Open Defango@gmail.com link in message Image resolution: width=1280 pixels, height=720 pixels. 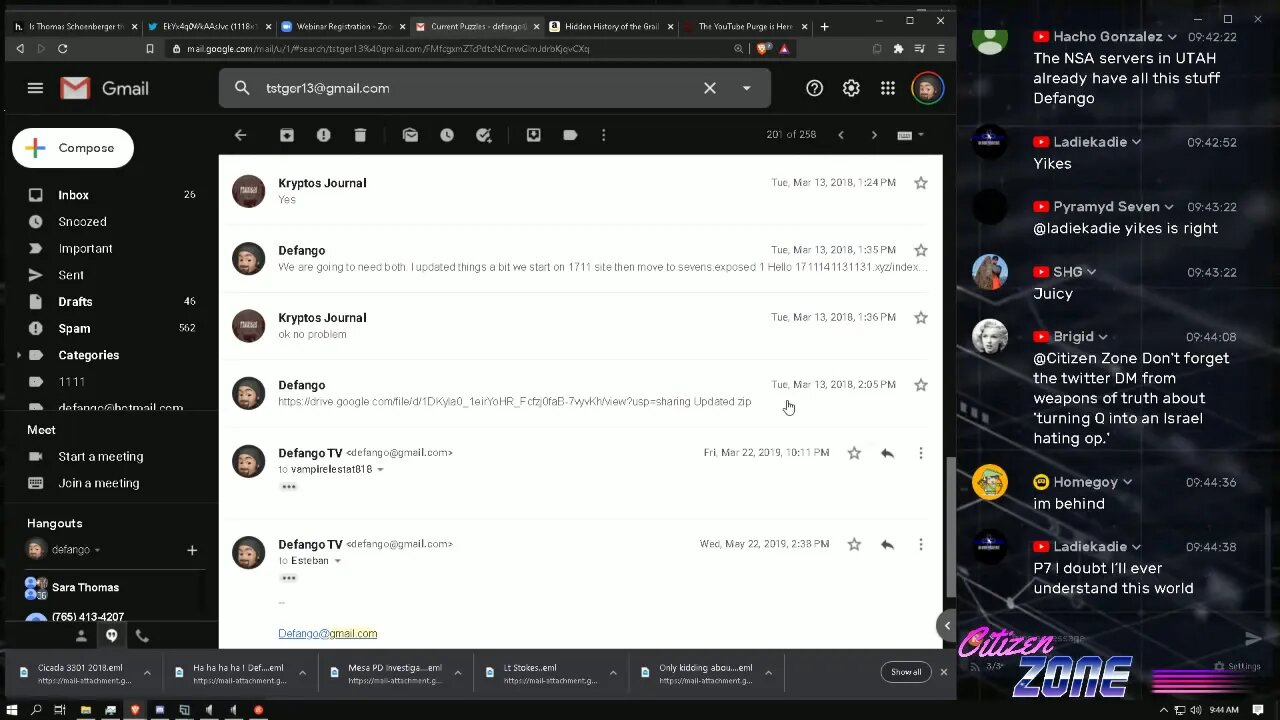point(327,633)
